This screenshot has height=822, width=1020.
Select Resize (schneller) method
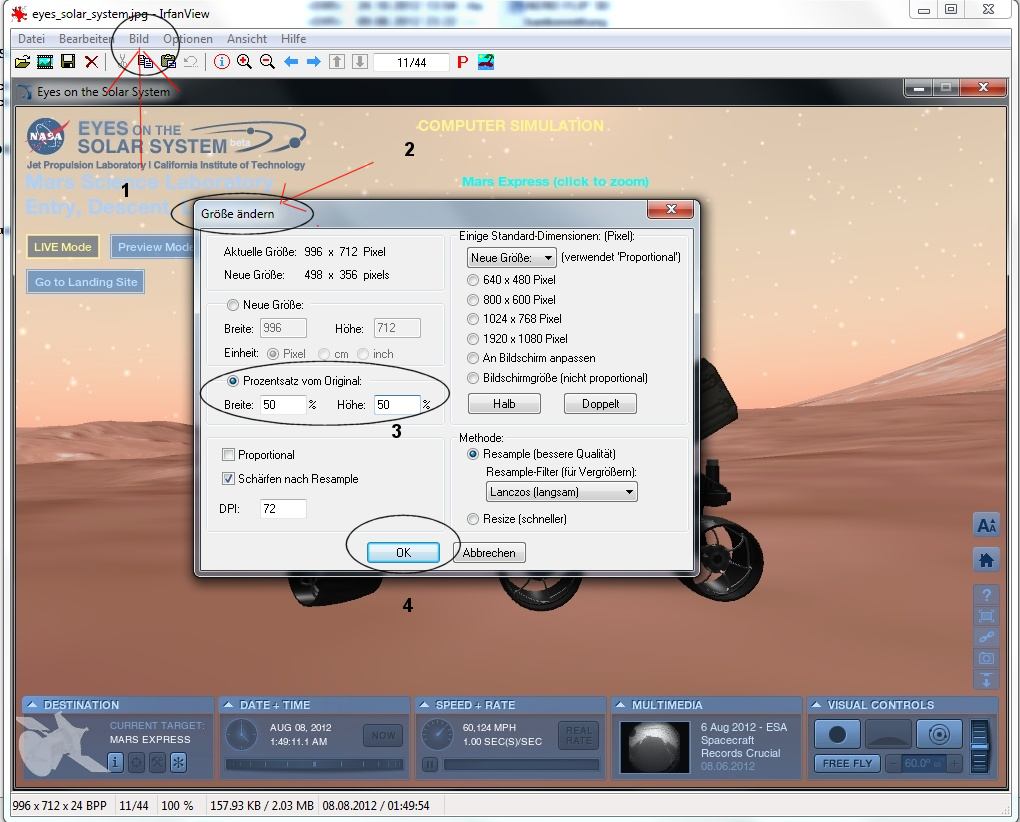tap(473, 519)
